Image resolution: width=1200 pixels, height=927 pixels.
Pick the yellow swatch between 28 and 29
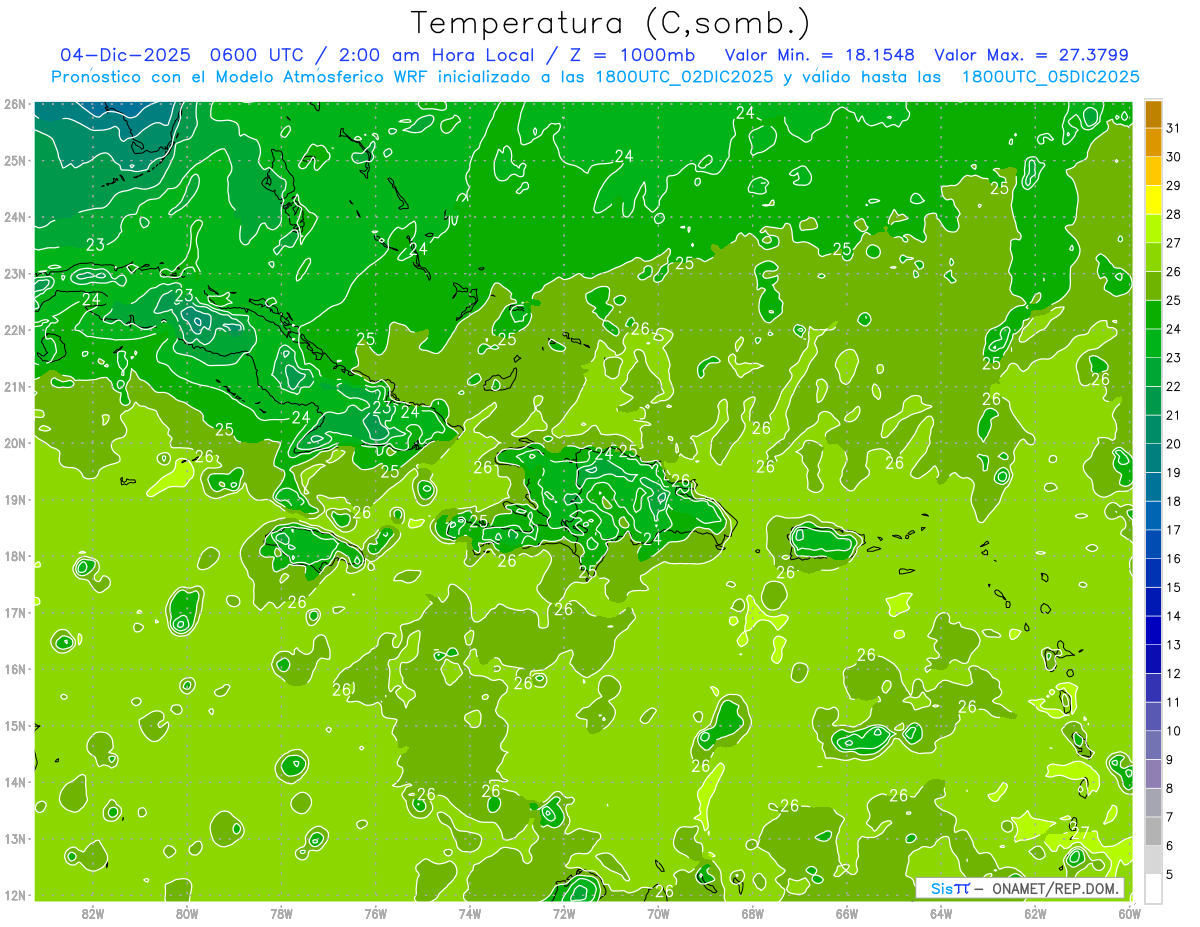click(x=1153, y=200)
